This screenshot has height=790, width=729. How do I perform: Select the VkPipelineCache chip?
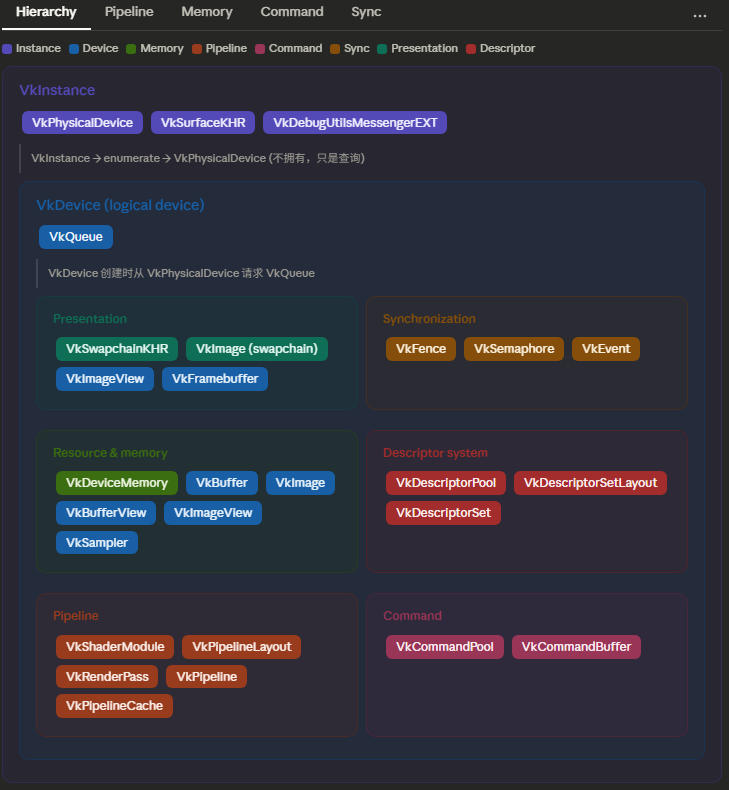tap(115, 706)
